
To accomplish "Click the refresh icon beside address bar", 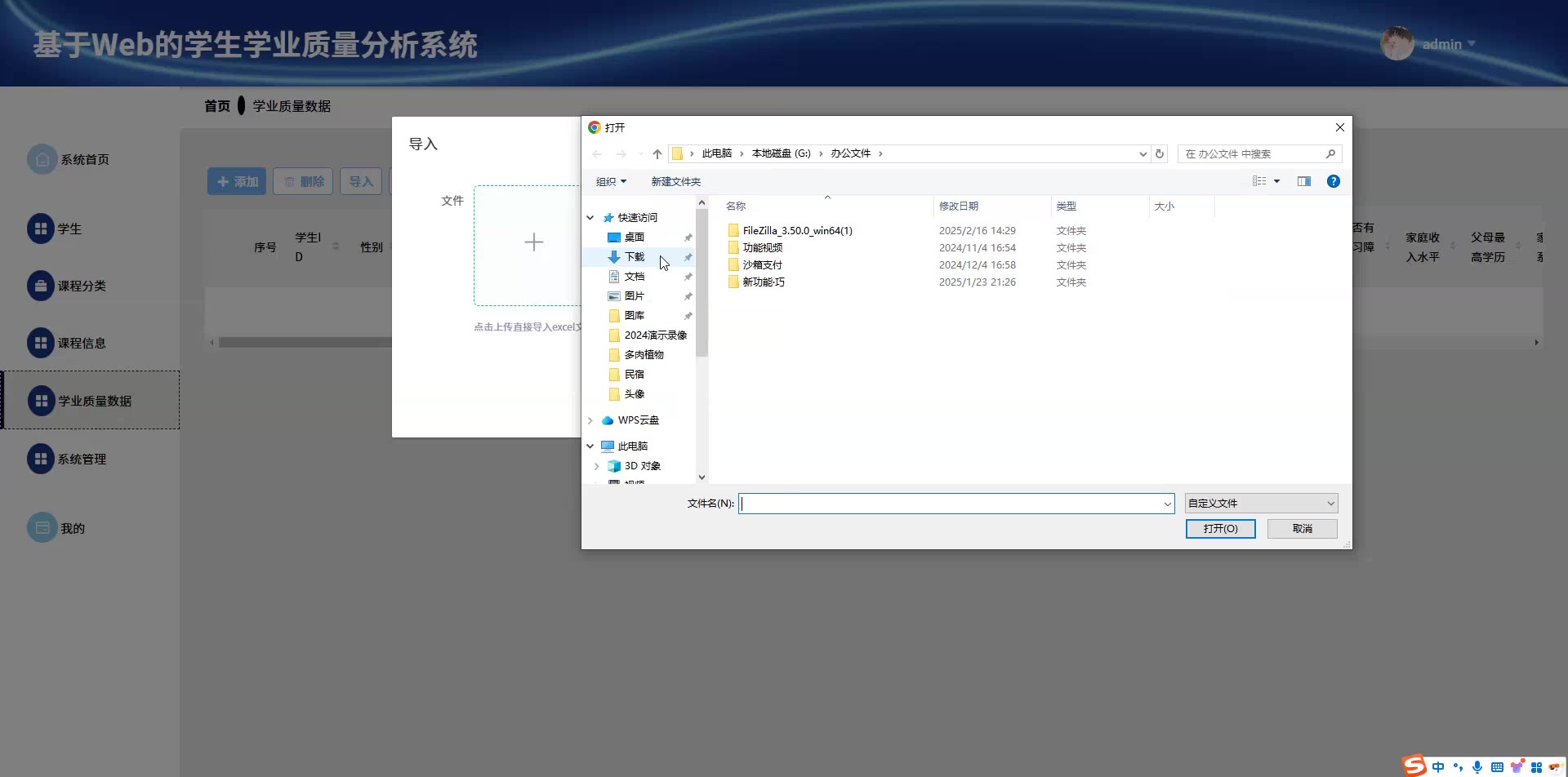I will [x=1159, y=153].
